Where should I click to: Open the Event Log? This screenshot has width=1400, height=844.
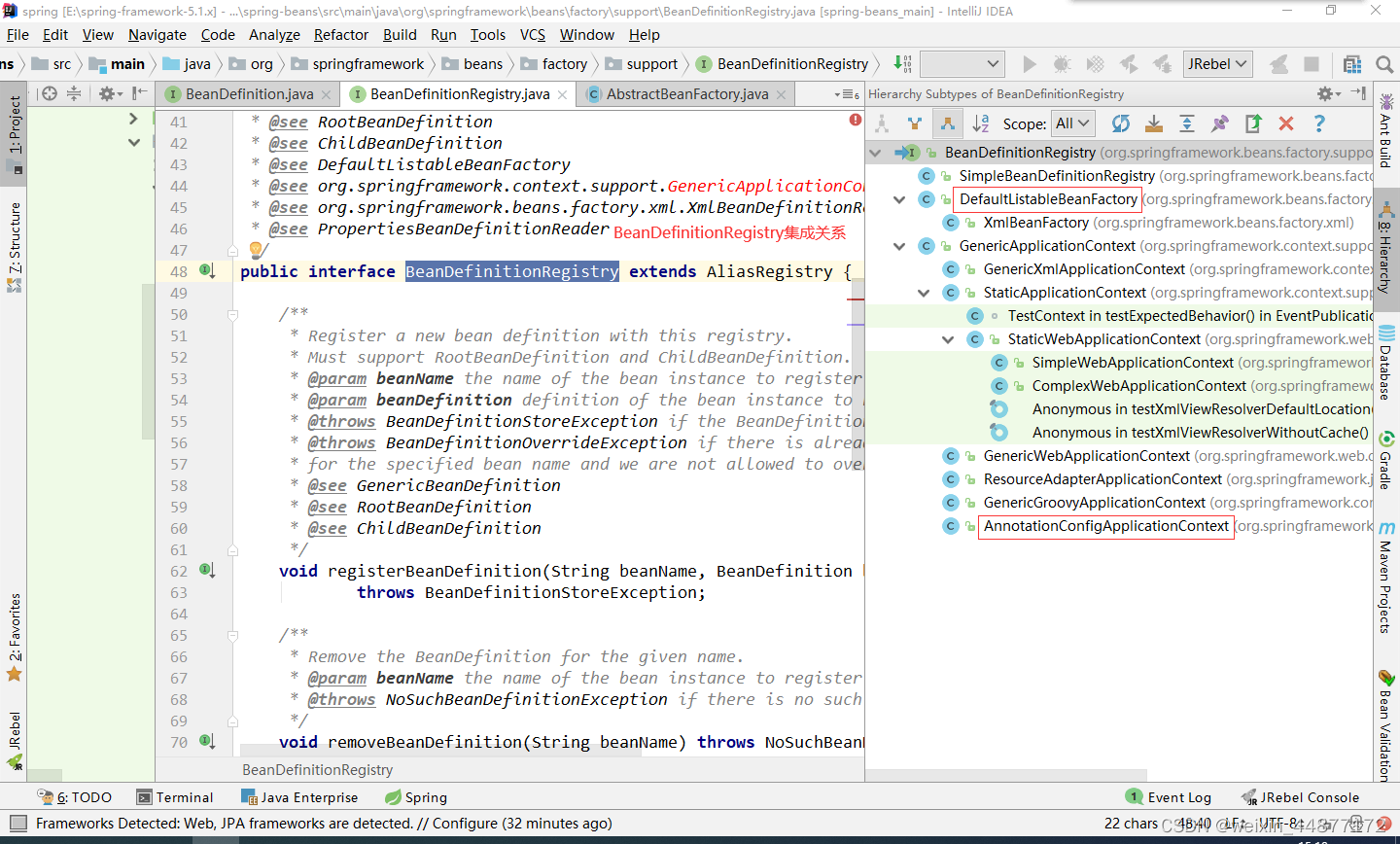point(1169,797)
